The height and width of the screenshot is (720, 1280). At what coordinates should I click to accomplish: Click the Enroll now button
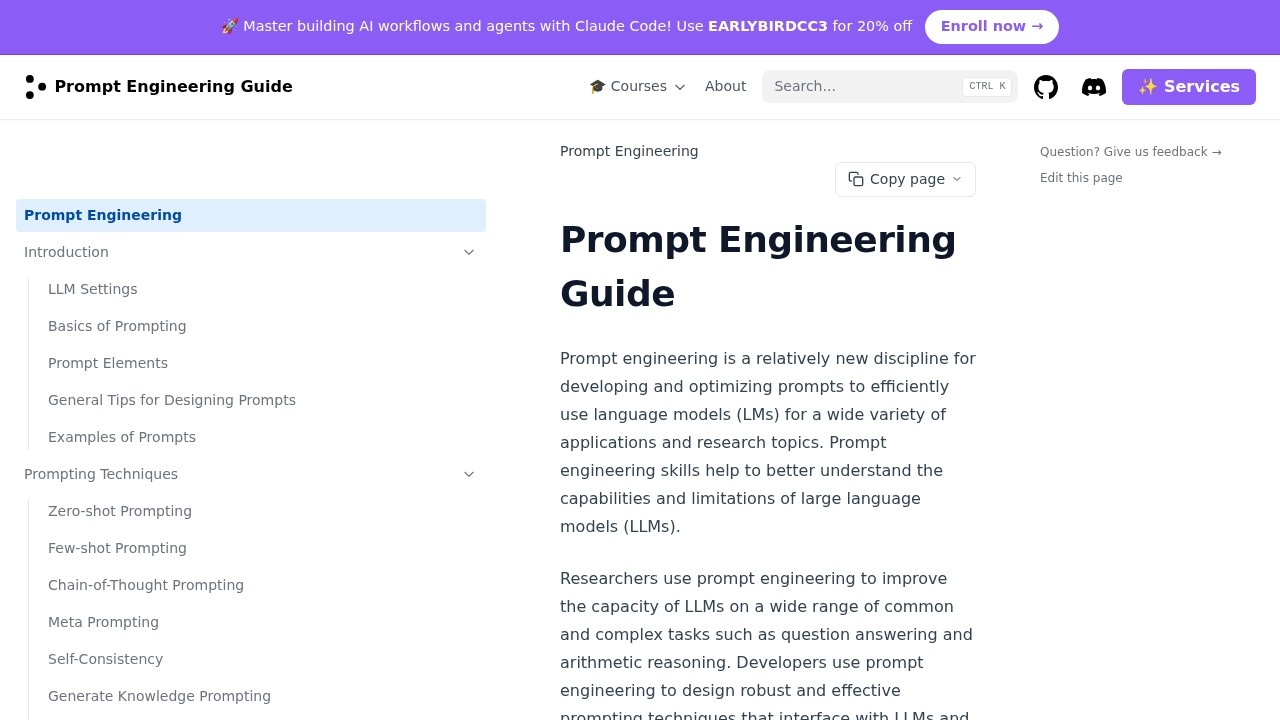[x=991, y=26]
